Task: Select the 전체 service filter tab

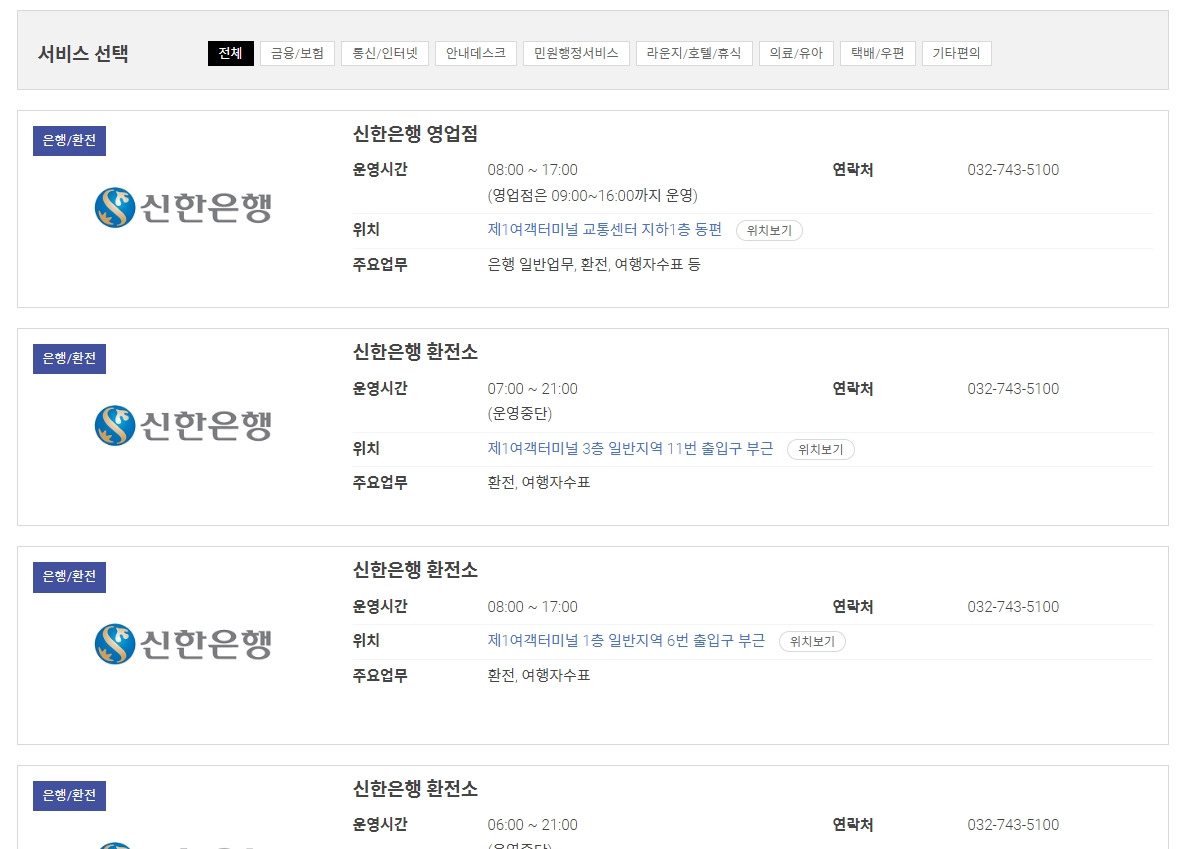Action: coord(231,53)
